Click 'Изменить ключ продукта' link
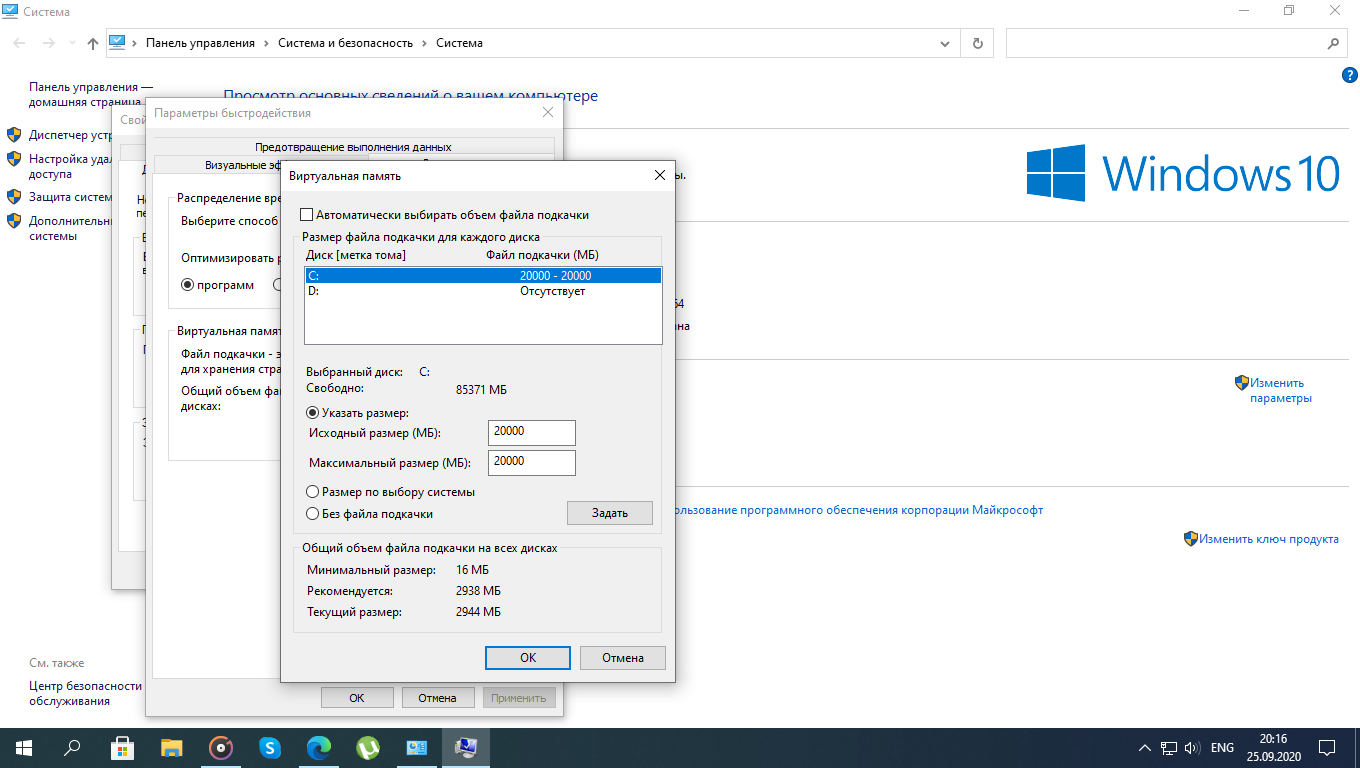 pyautogui.click(x=1269, y=539)
